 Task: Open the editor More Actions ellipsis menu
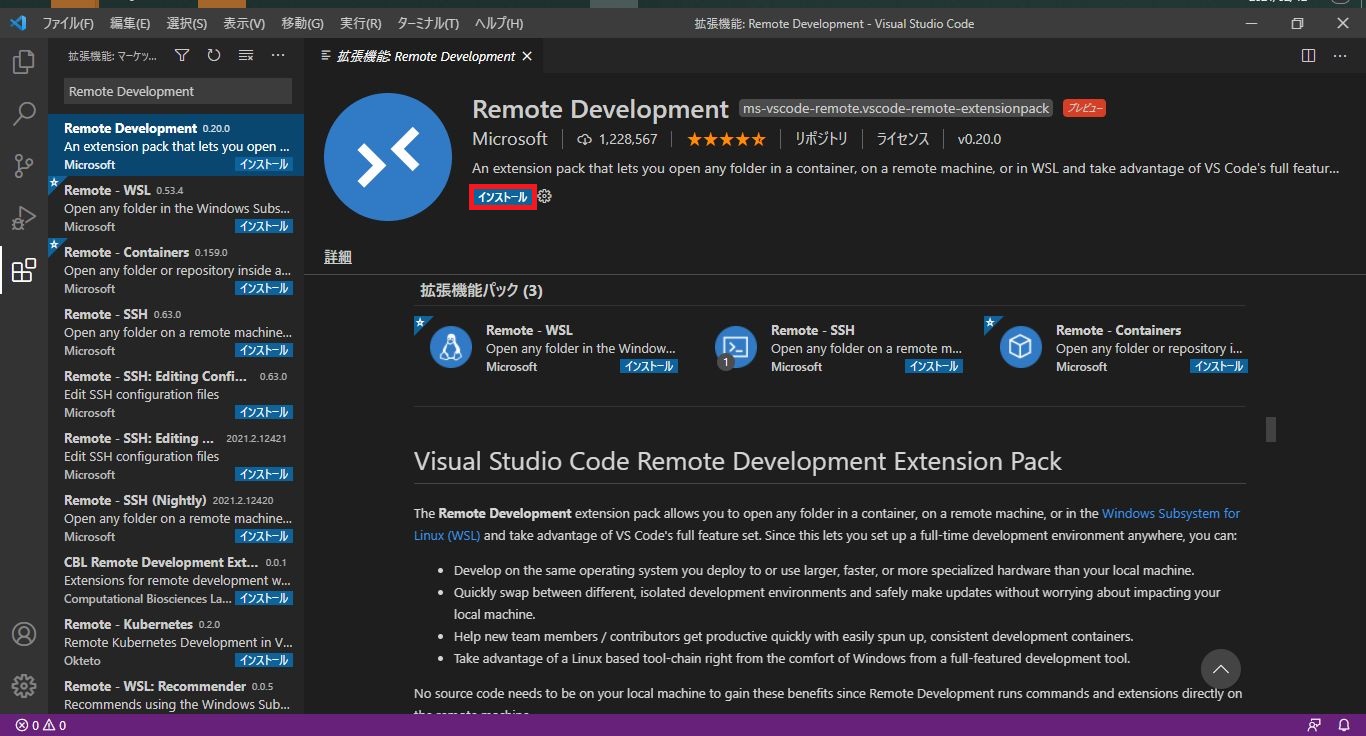pyautogui.click(x=1340, y=56)
